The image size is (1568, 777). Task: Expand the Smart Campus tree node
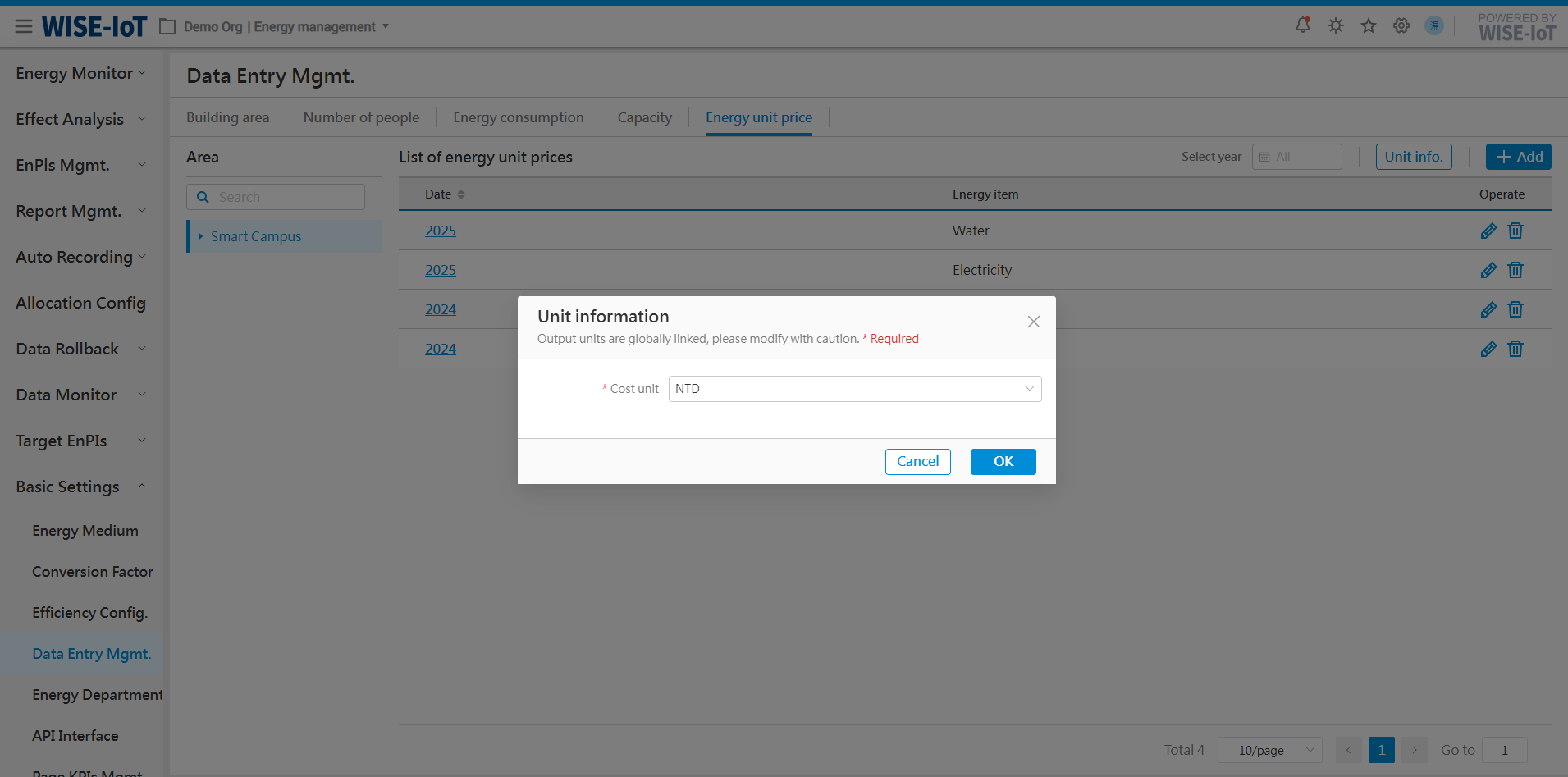tap(200, 236)
